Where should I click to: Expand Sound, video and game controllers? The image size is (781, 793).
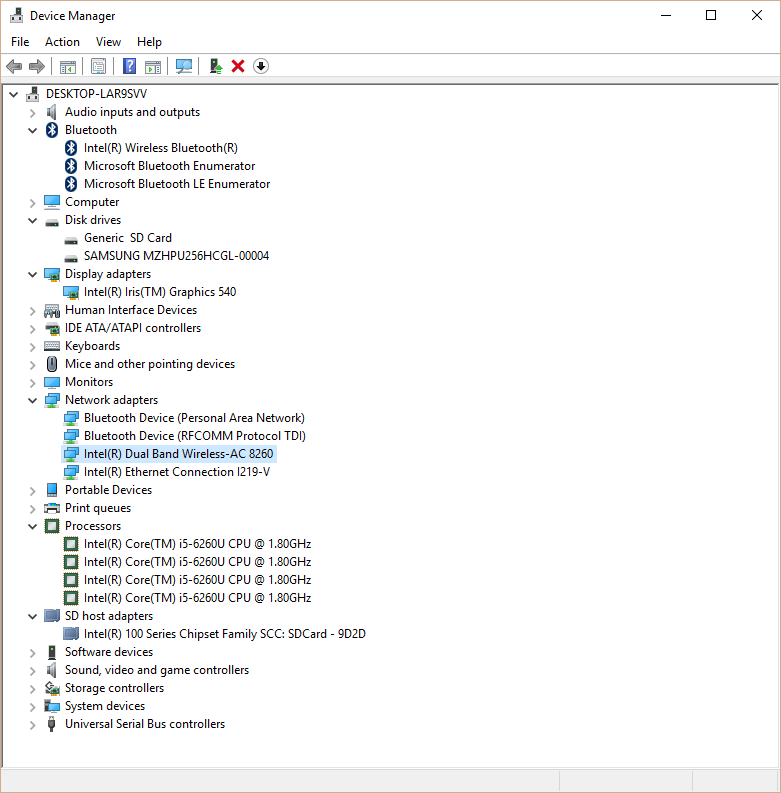[32, 671]
